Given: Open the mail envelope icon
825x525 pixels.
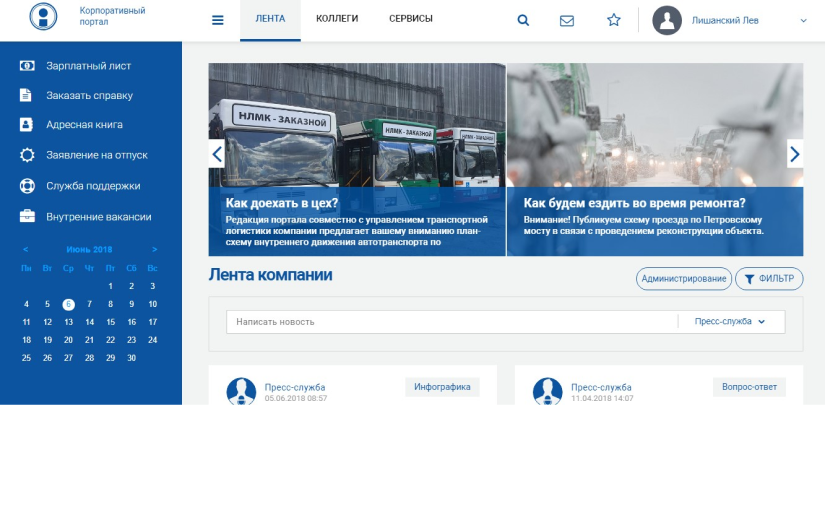Looking at the screenshot, I should [567, 21].
